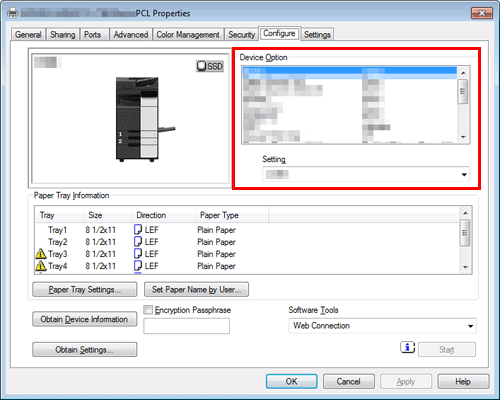Click Set Paper Name by User button
Image resolution: width=500 pixels, height=400 pixels.
tap(196, 289)
